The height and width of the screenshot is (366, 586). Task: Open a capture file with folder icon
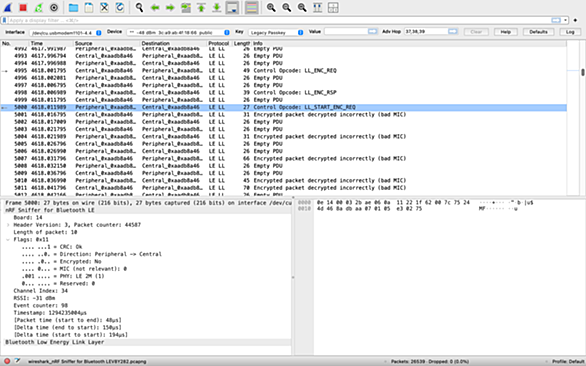(73, 7)
